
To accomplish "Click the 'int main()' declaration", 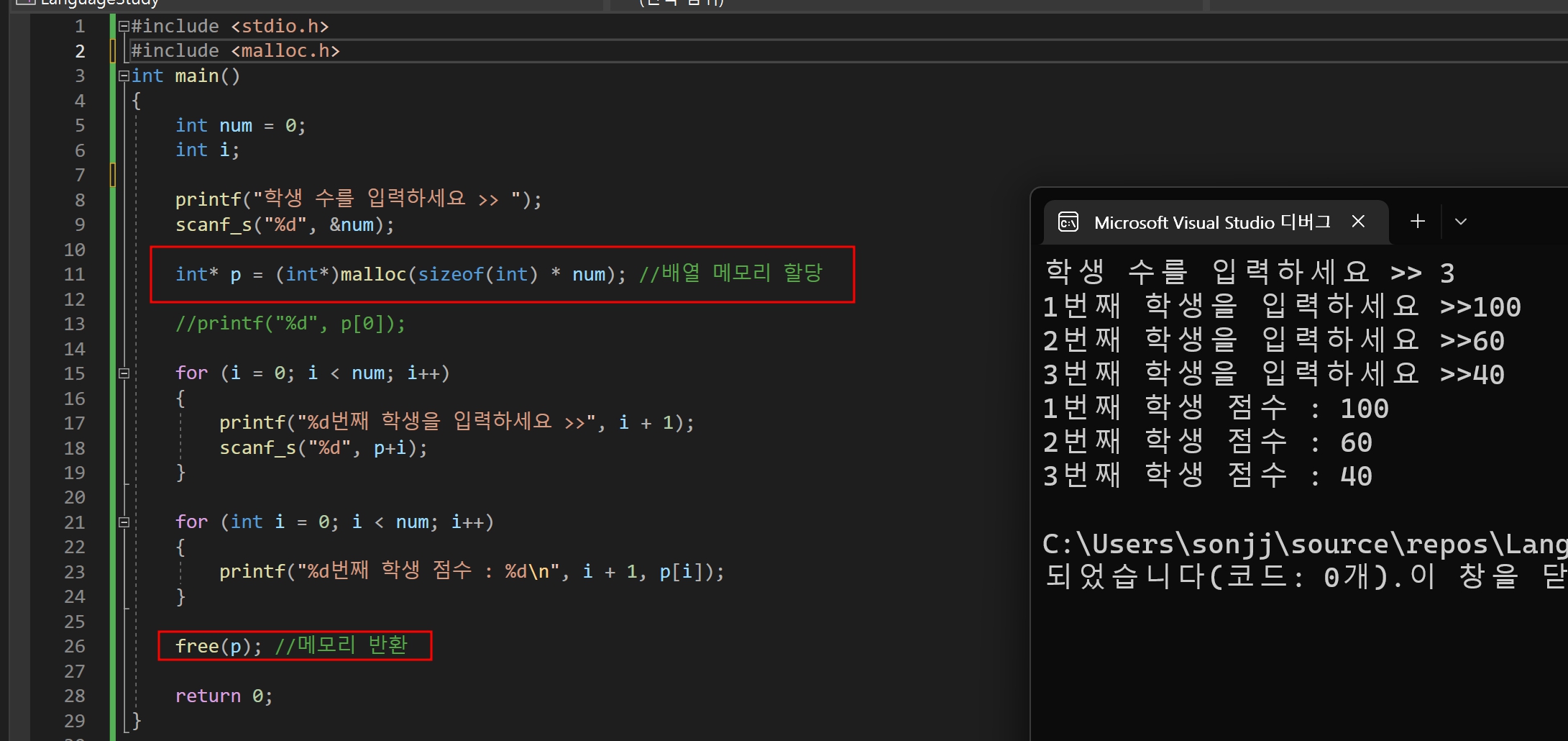I will point(186,76).
